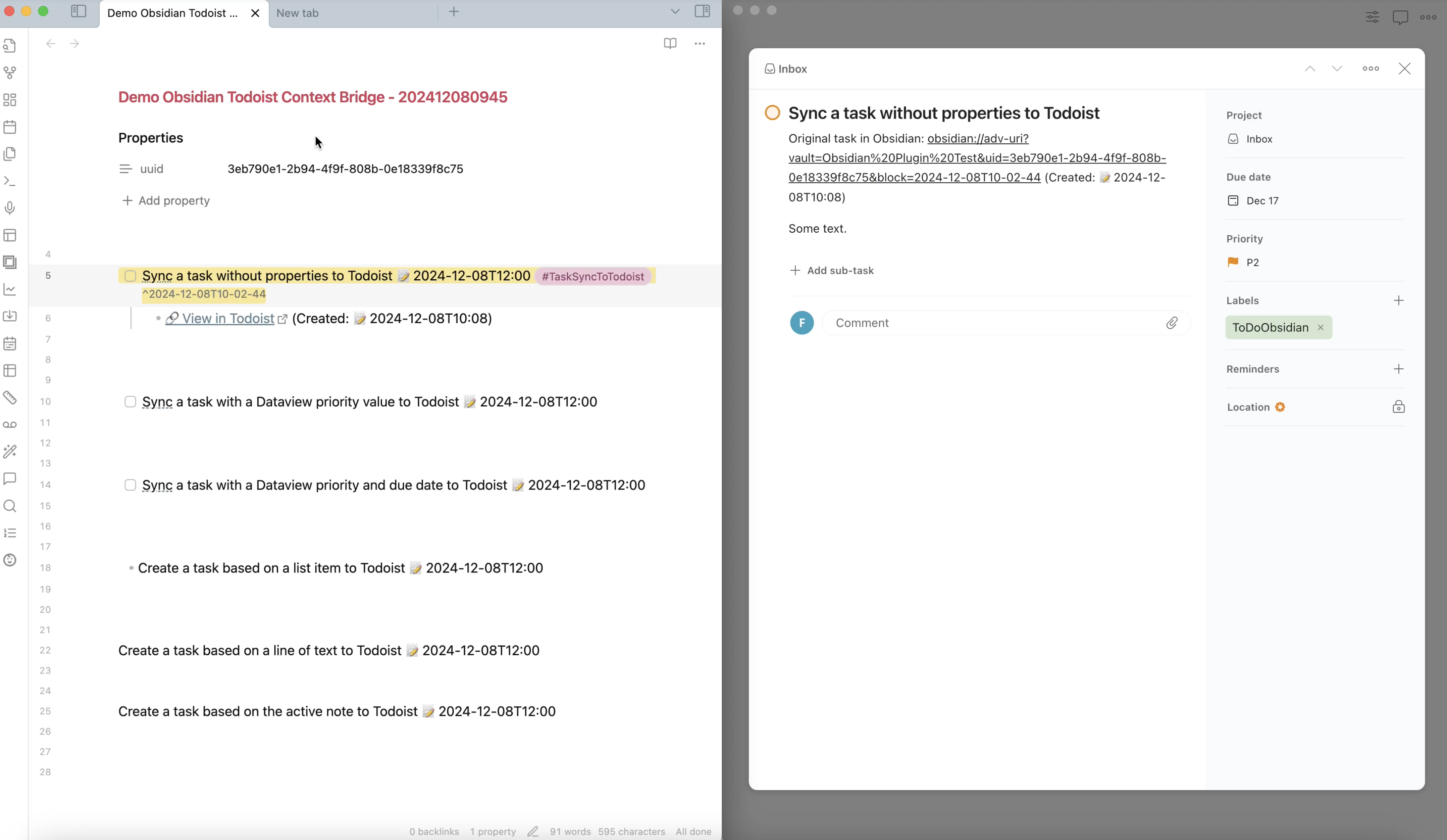
Task: Open the daily calendar icon in sidebar
Action: tap(10, 127)
